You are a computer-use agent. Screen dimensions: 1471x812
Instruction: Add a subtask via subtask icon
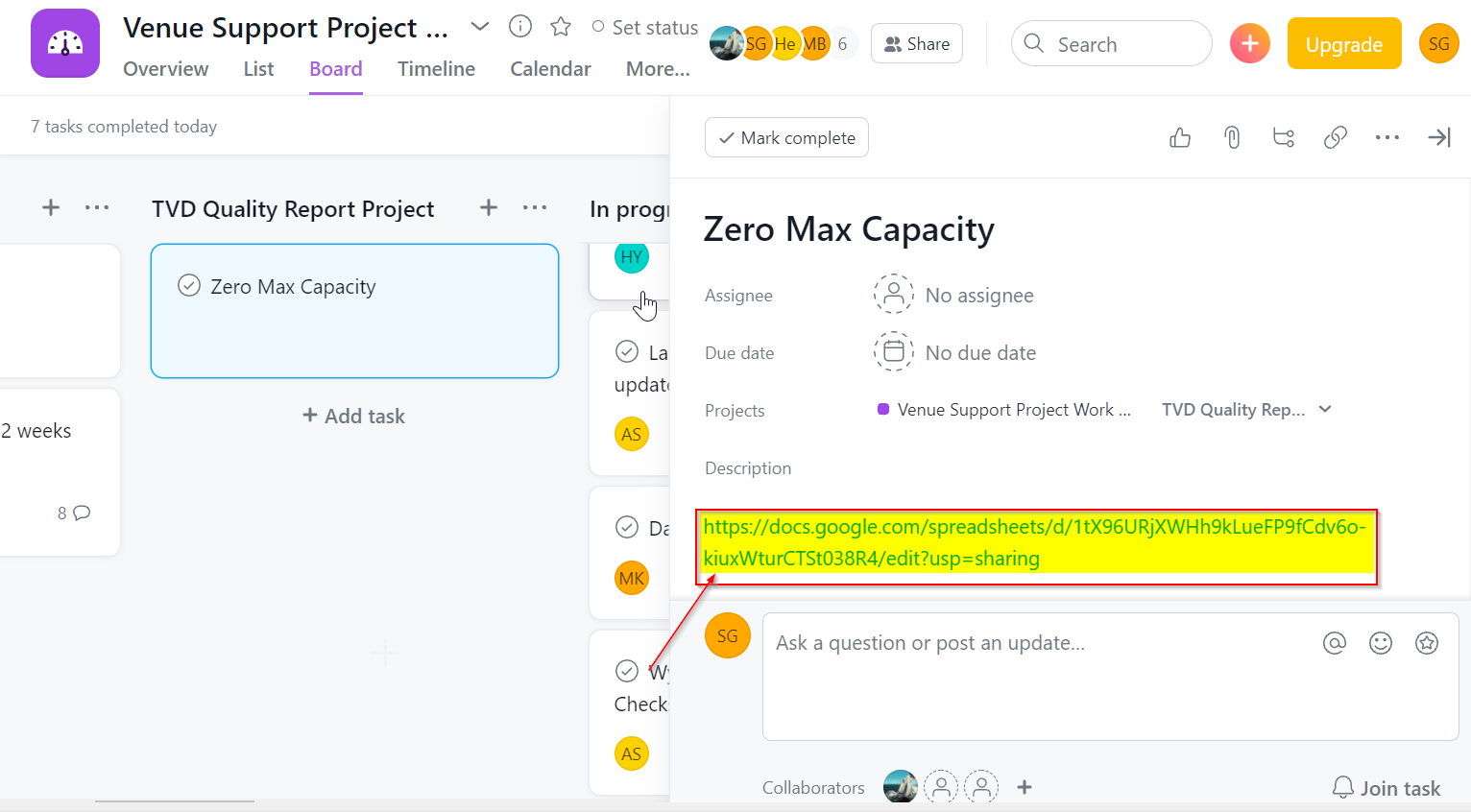pos(1284,138)
